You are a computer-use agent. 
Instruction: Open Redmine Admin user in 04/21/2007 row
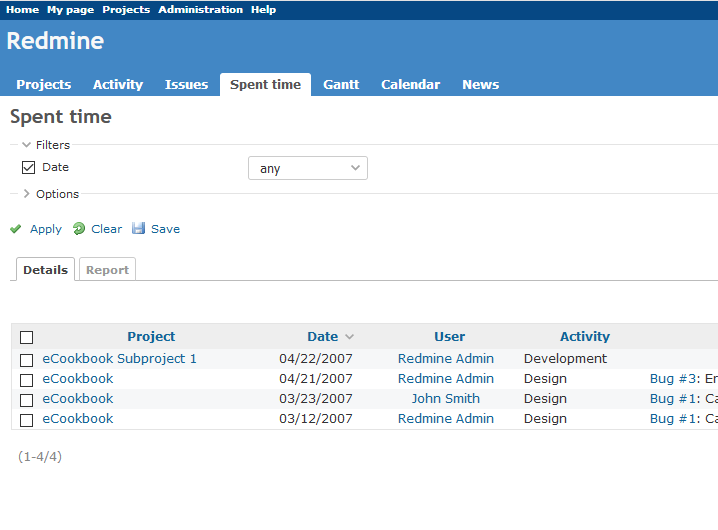[x=446, y=379]
